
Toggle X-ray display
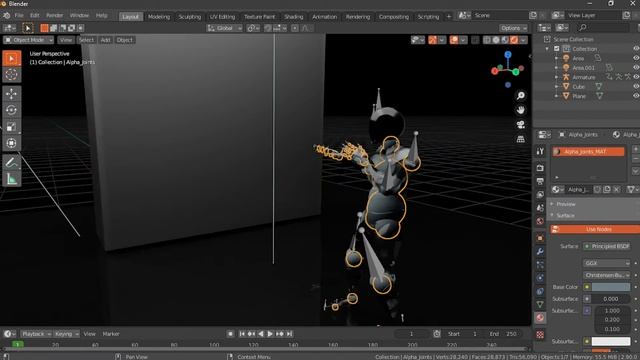tap(475, 40)
